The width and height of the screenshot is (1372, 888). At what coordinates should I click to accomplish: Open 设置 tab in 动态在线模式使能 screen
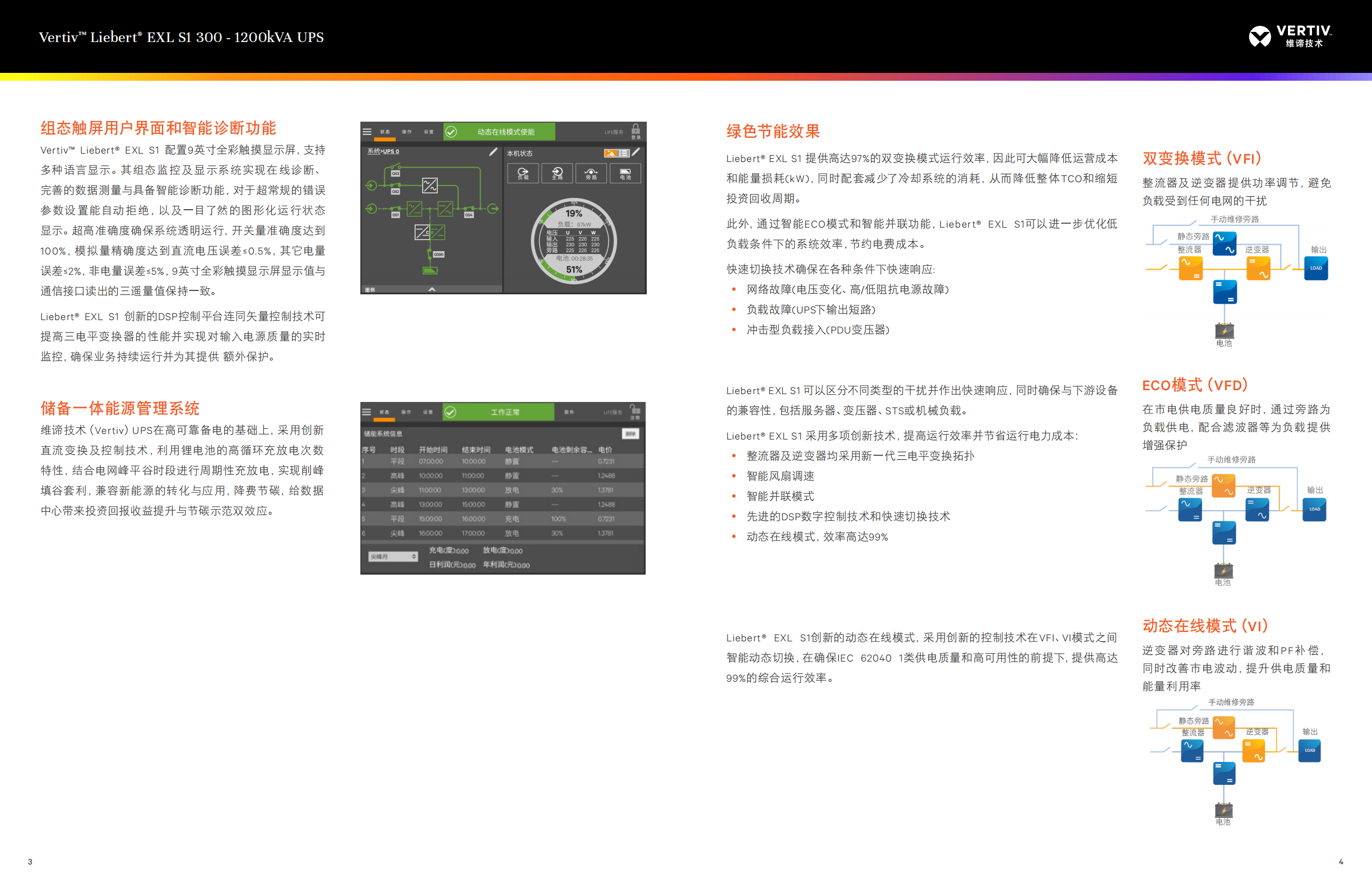point(429,132)
